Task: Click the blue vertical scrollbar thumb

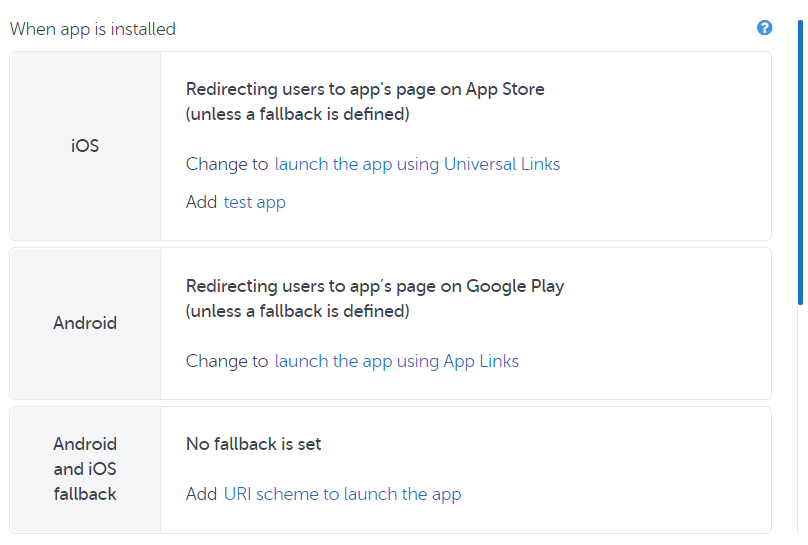Action: point(799,160)
